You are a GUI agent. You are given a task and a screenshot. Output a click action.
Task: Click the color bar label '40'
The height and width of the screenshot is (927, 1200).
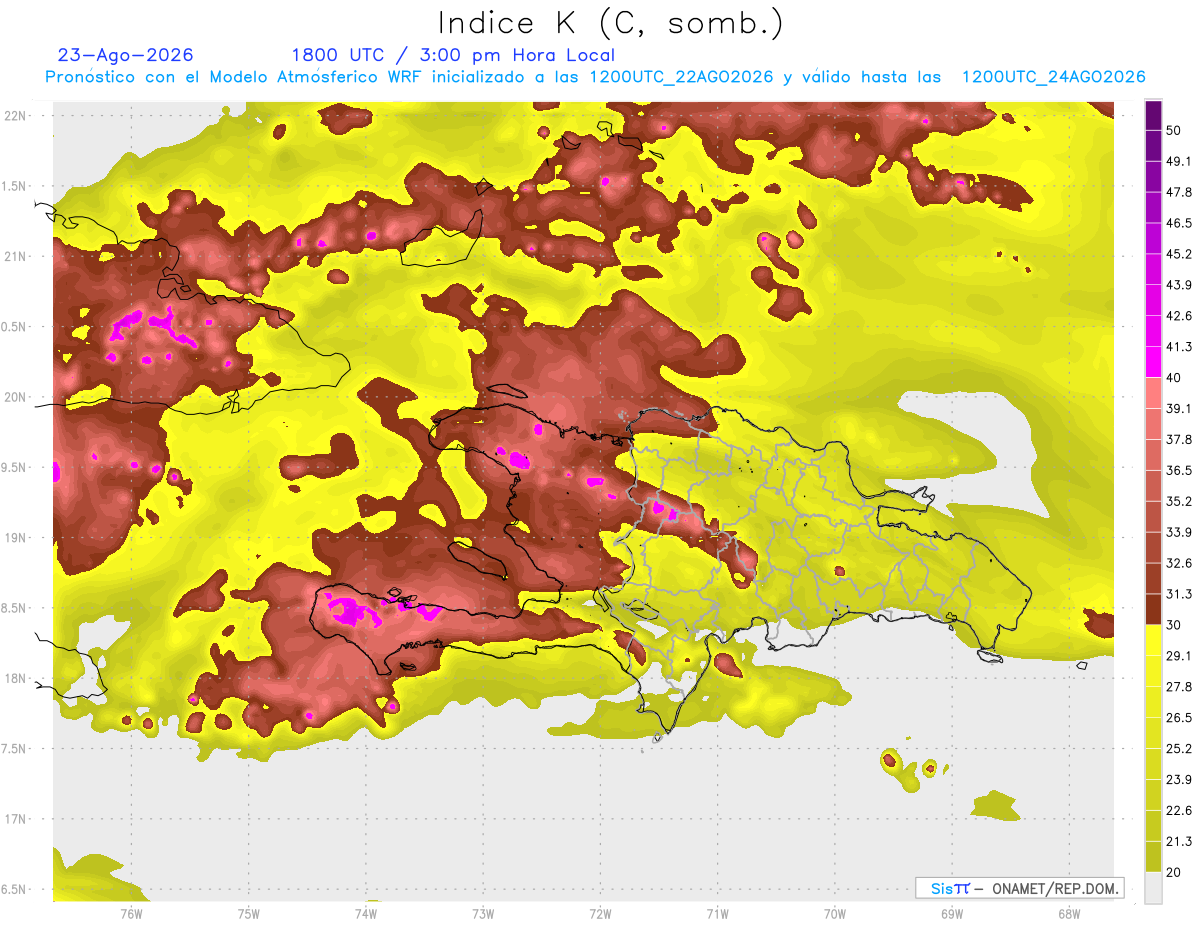tap(1174, 378)
